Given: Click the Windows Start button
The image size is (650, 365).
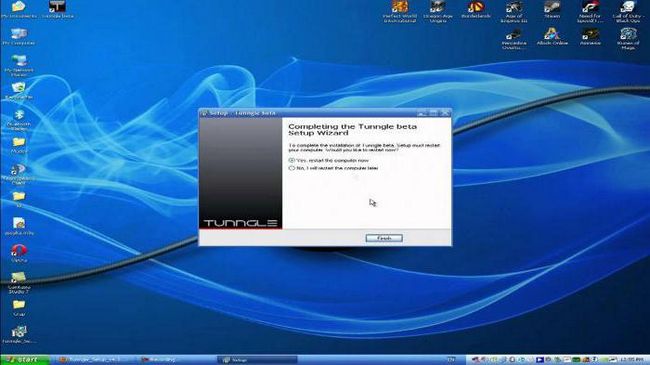Looking at the screenshot, I should 24,360.
